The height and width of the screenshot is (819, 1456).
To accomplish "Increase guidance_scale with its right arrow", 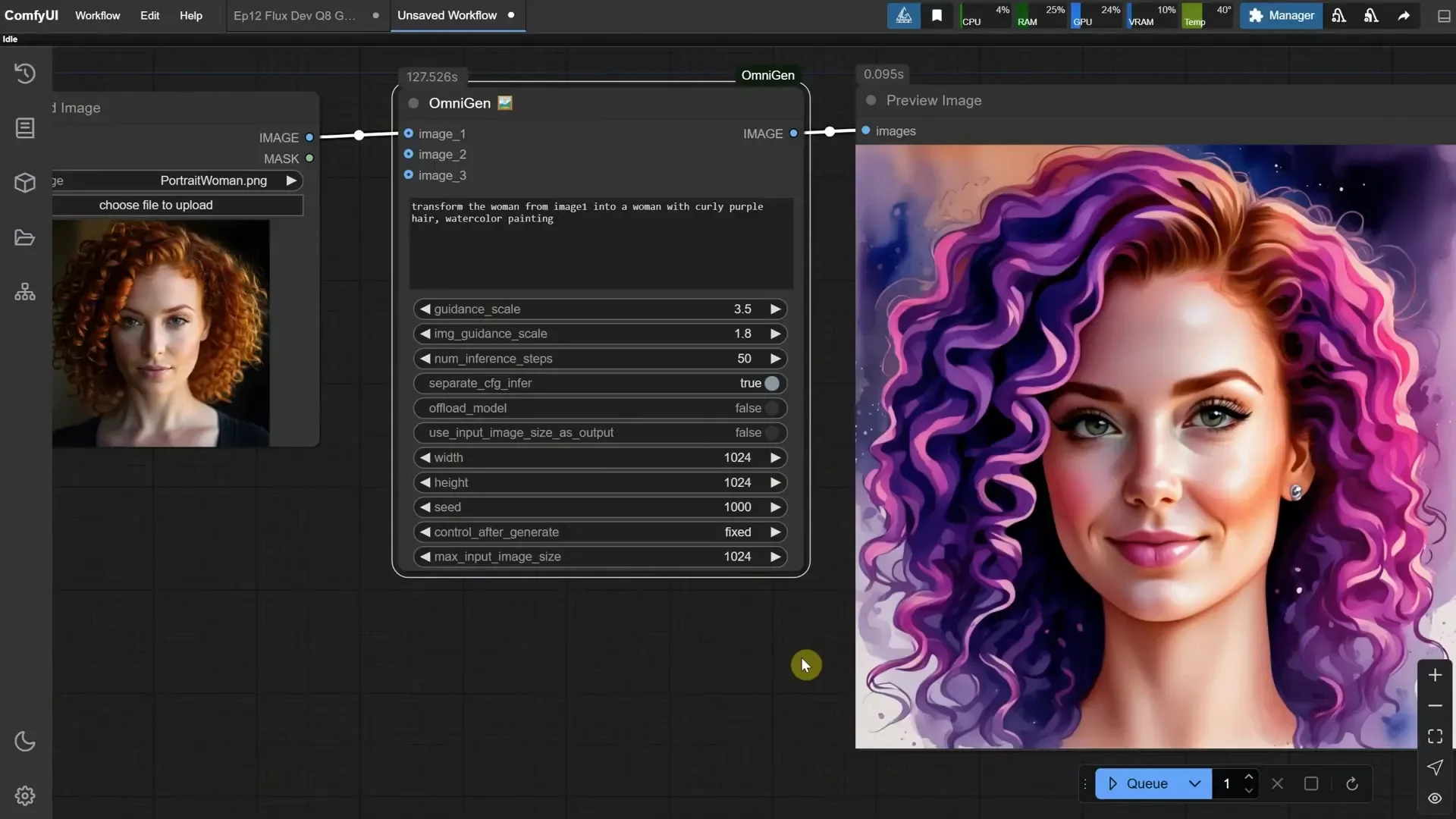I will point(775,309).
